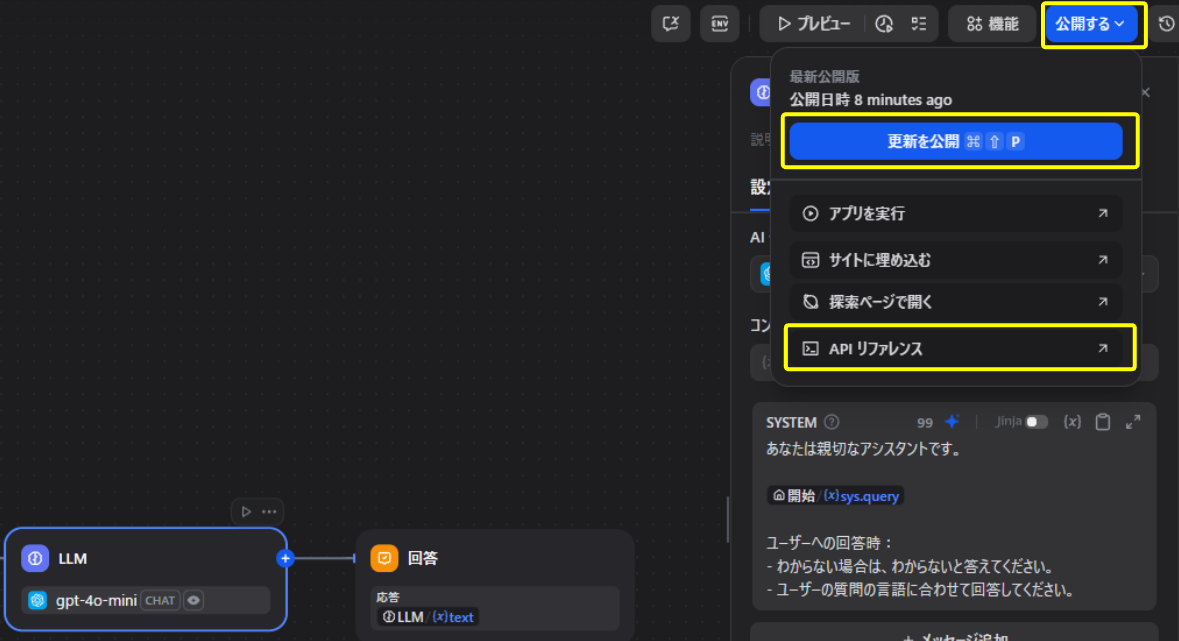Run the LLM node with play icon
Image resolution: width=1179 pixels, height=641 pixels.
pos(246,512)
